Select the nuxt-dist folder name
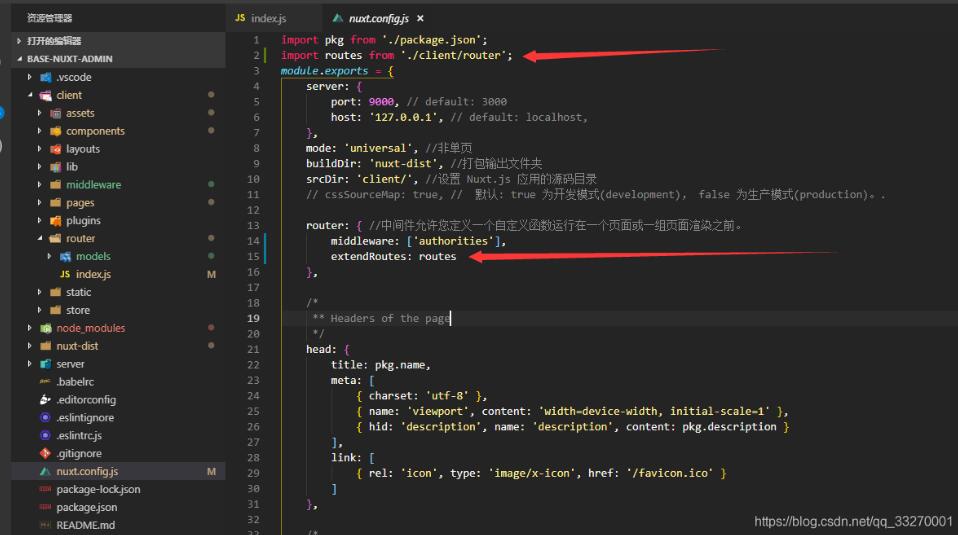958x535 pixels. coord(77,346)
